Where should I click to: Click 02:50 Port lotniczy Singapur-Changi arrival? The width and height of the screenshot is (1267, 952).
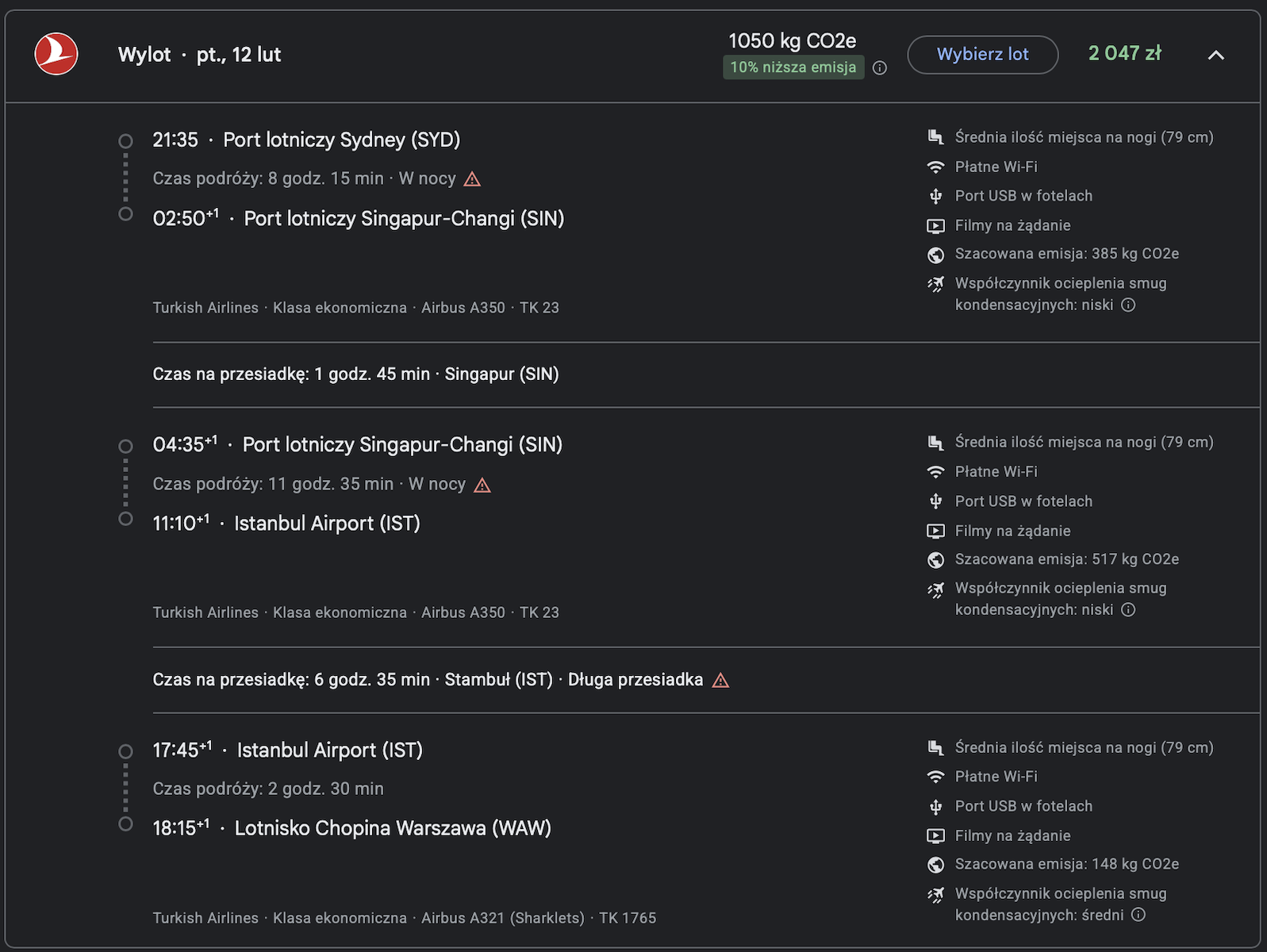point(359,218)
